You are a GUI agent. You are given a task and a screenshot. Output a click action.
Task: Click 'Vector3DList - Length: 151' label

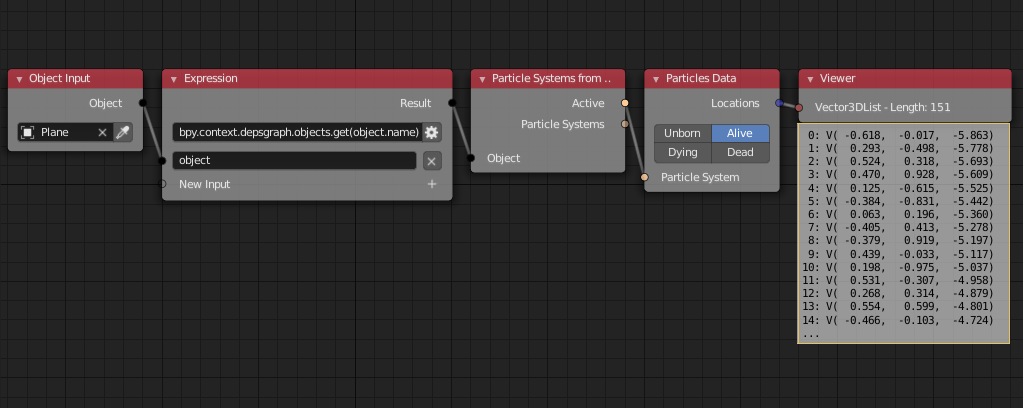coord(882,108)
